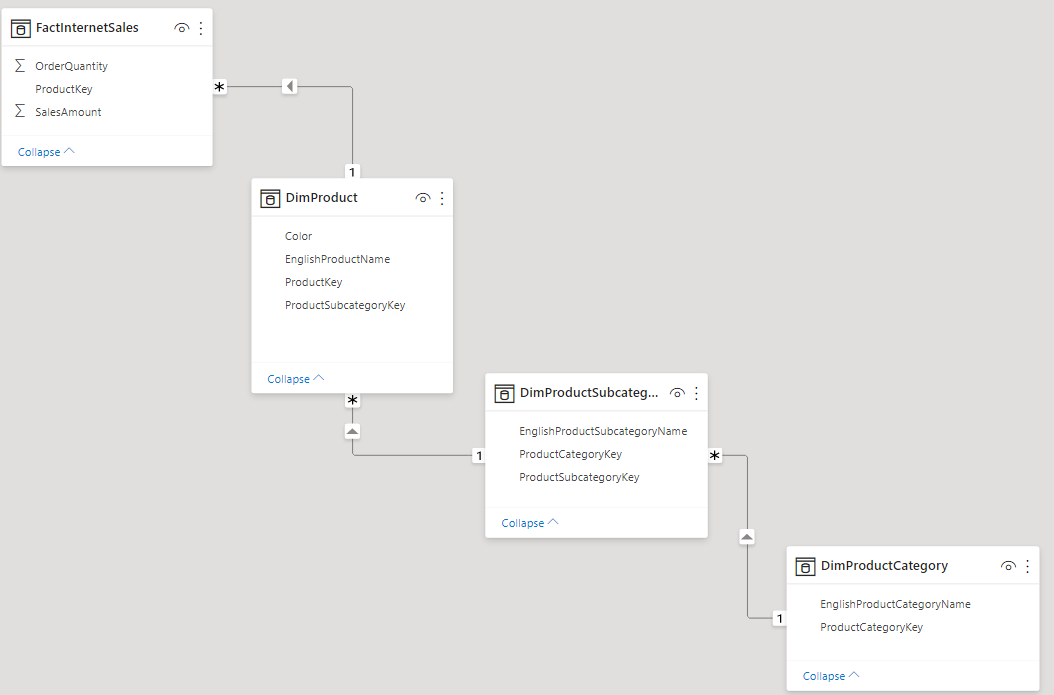
Task: Open more options for FactInternetSales table
Action: pos(201,28)
